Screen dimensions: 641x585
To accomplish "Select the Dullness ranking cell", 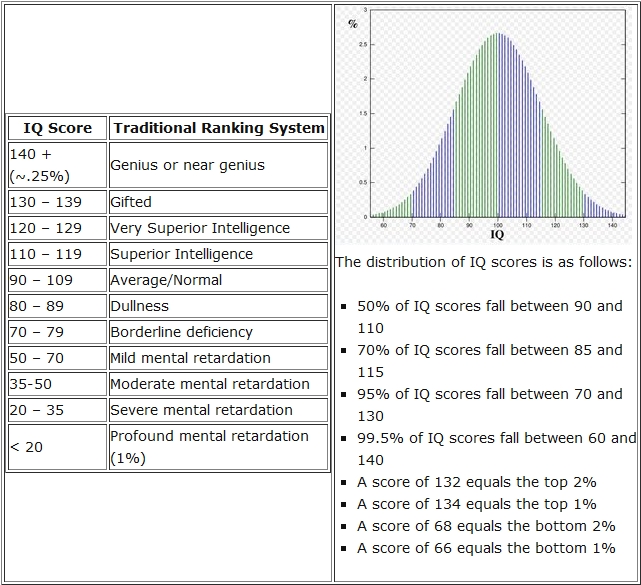I will point(219,306).
